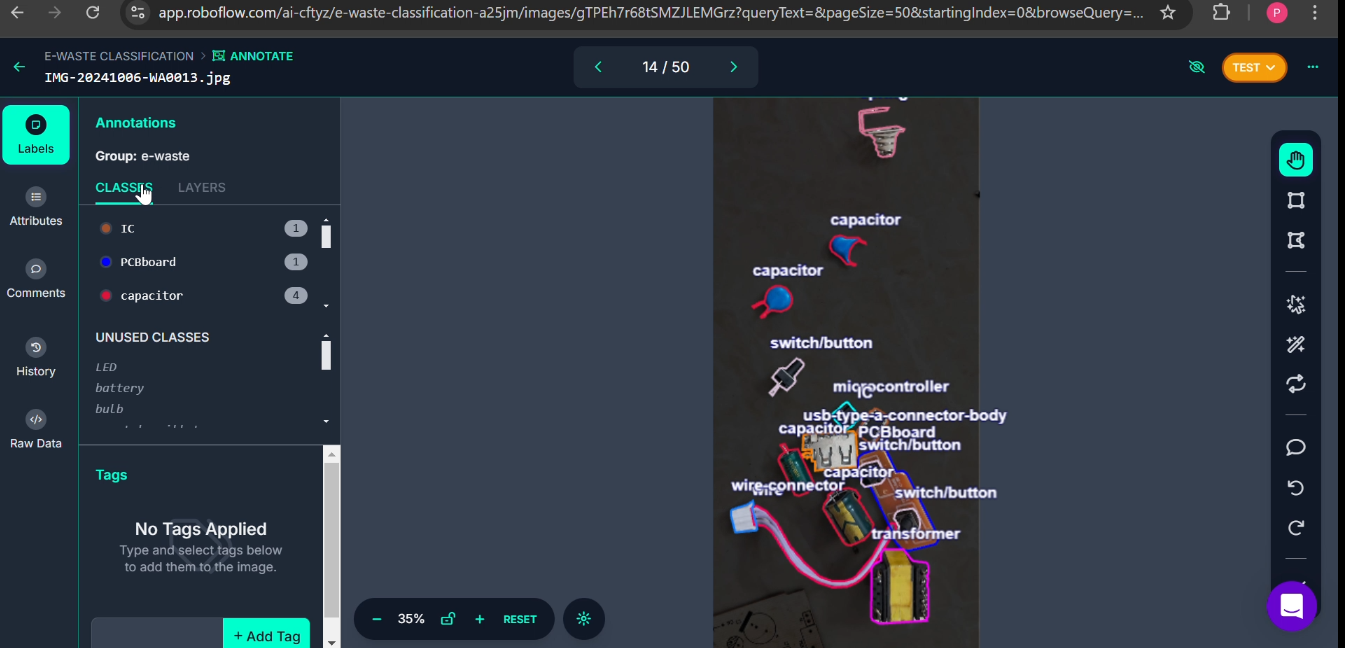
Task: Activate the smart polygon tool
Action: [x=1296, y=304]
